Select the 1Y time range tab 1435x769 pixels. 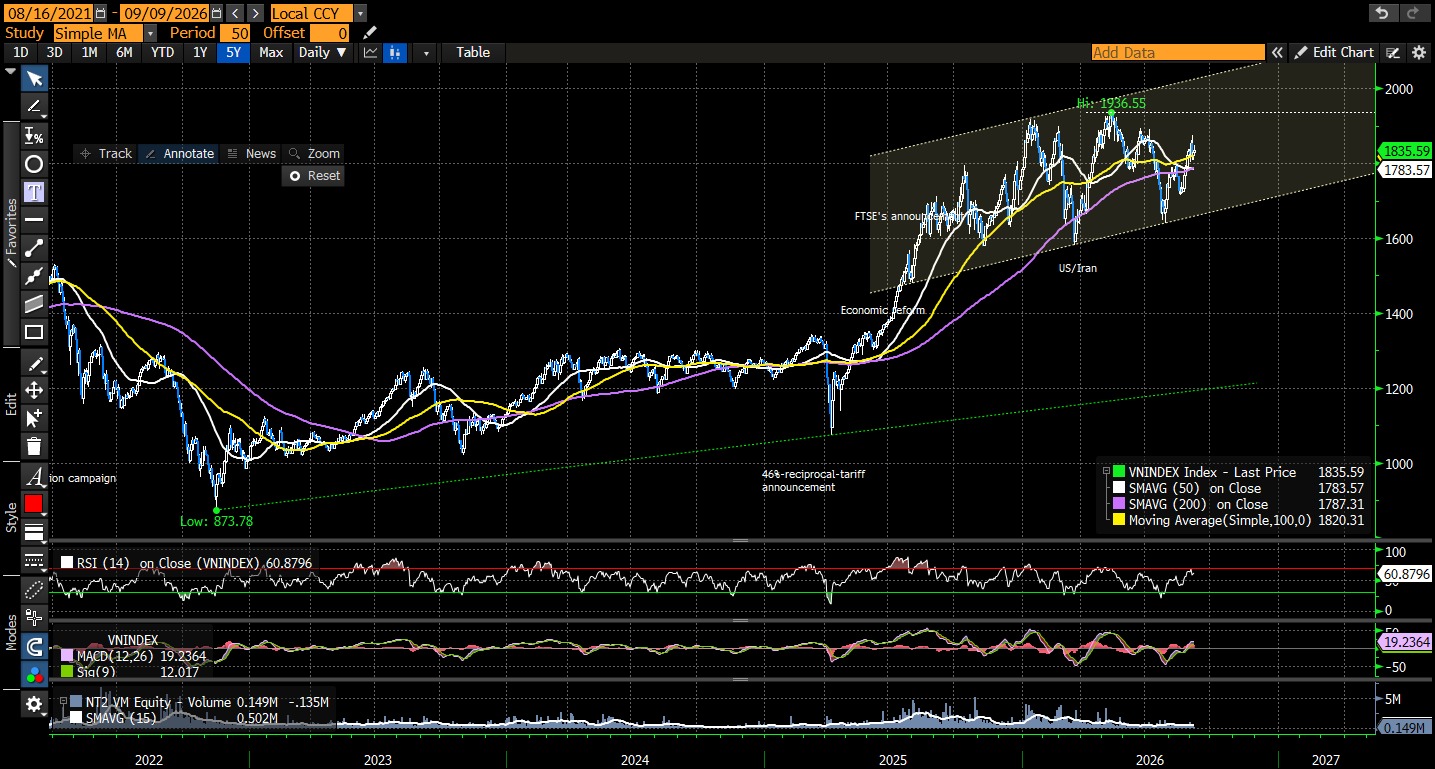[x=200, y=52]
